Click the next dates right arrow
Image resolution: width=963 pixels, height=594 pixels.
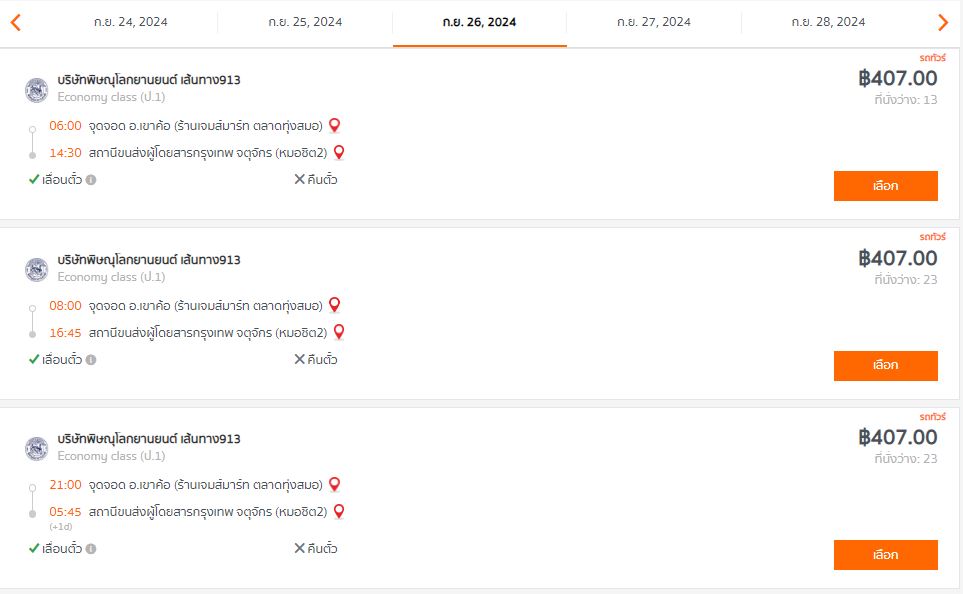tap(943, 23)
